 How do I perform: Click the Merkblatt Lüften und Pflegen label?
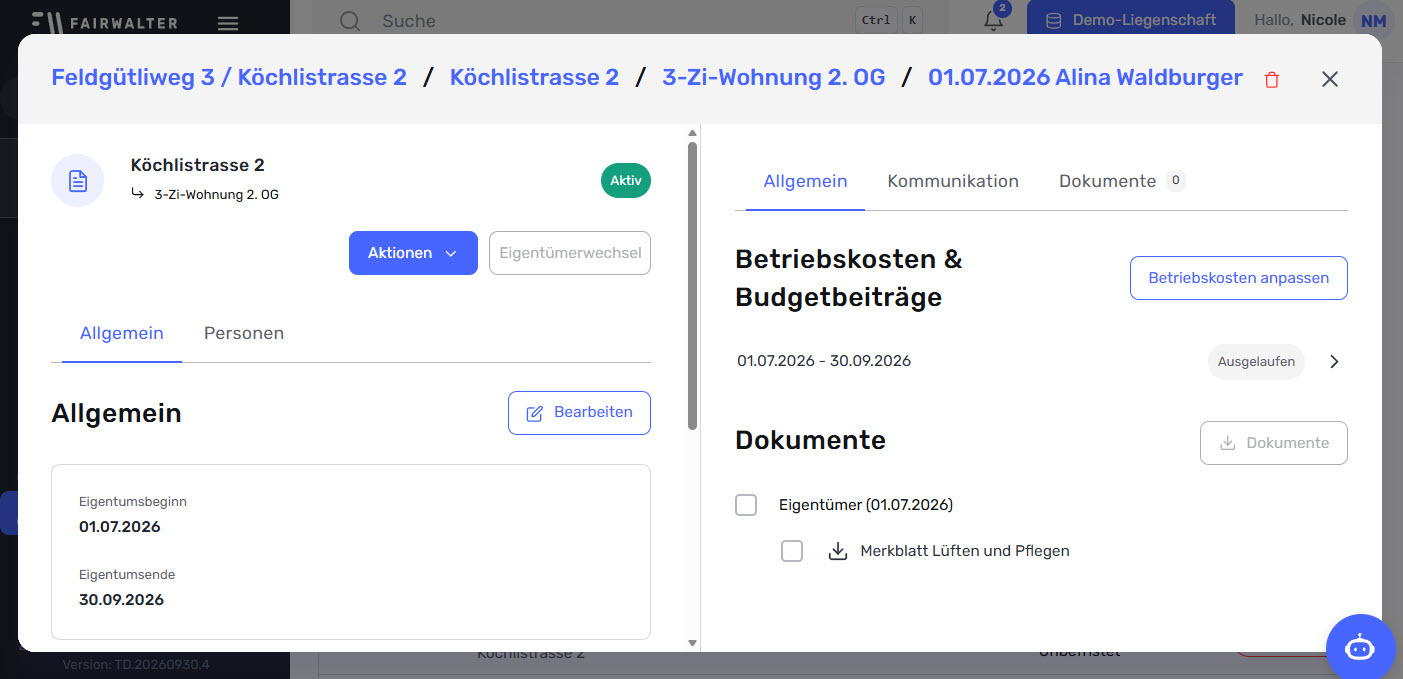[x=965, y=551]
